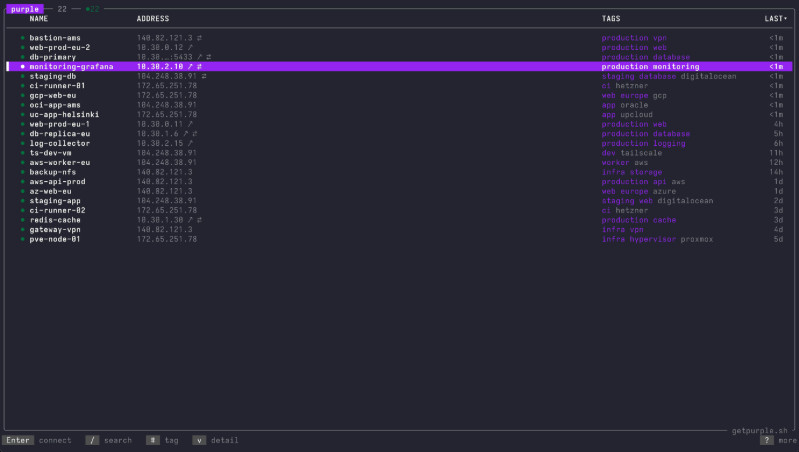
Task: Click the slash search key hint
Action: (109, 440)
